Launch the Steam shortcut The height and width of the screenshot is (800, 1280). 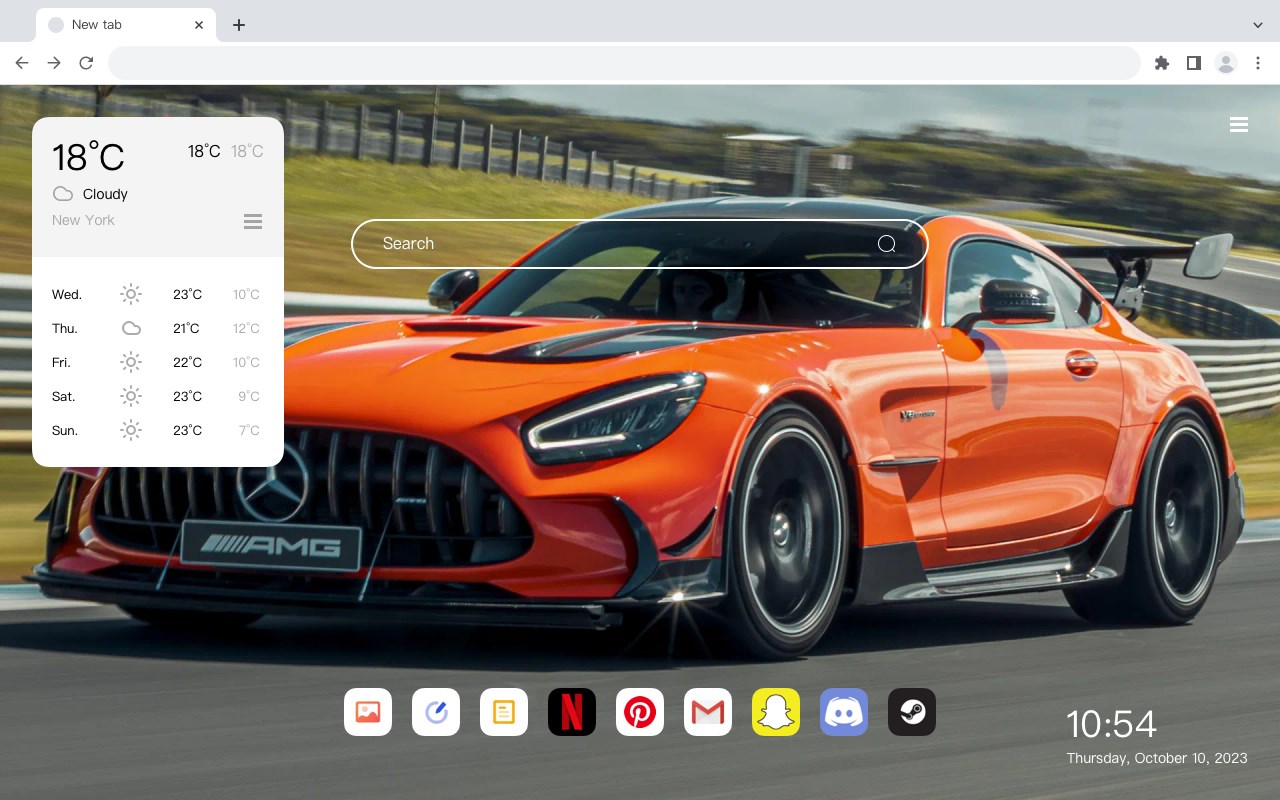[x=912, y=712]
